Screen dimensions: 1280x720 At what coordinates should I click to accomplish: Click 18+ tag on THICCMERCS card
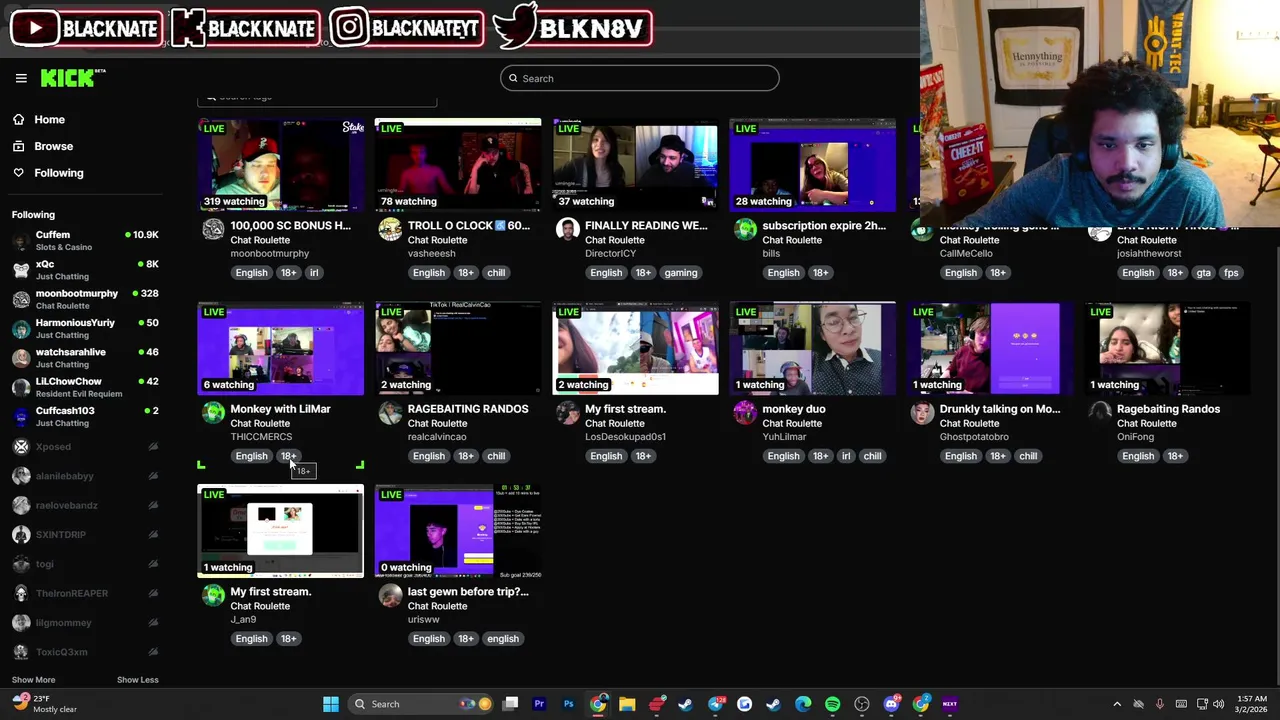[288, 456]
